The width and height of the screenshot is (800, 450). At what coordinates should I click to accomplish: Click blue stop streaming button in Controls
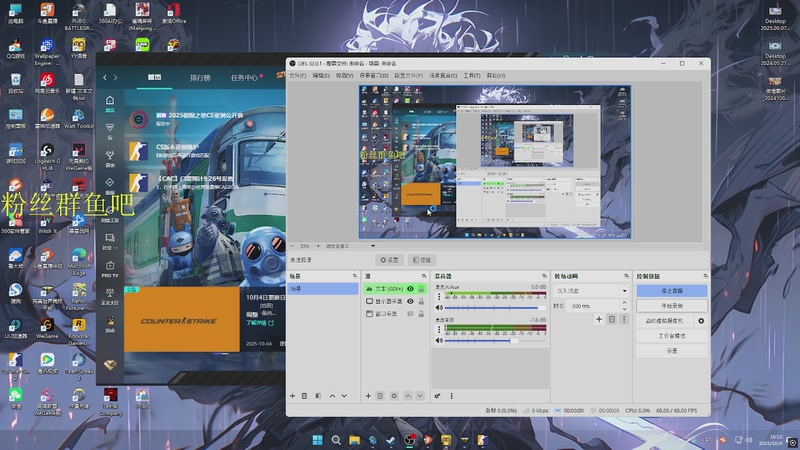[x=671, y=291]
